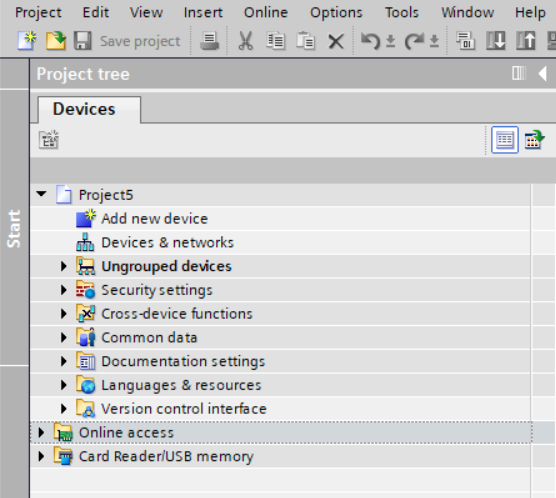Image resolution: width=556 pixels, height=498 pixels.
Task: Toggle the Project tree column layout icon
Action: pyautogui.click(x=519, y=73)
